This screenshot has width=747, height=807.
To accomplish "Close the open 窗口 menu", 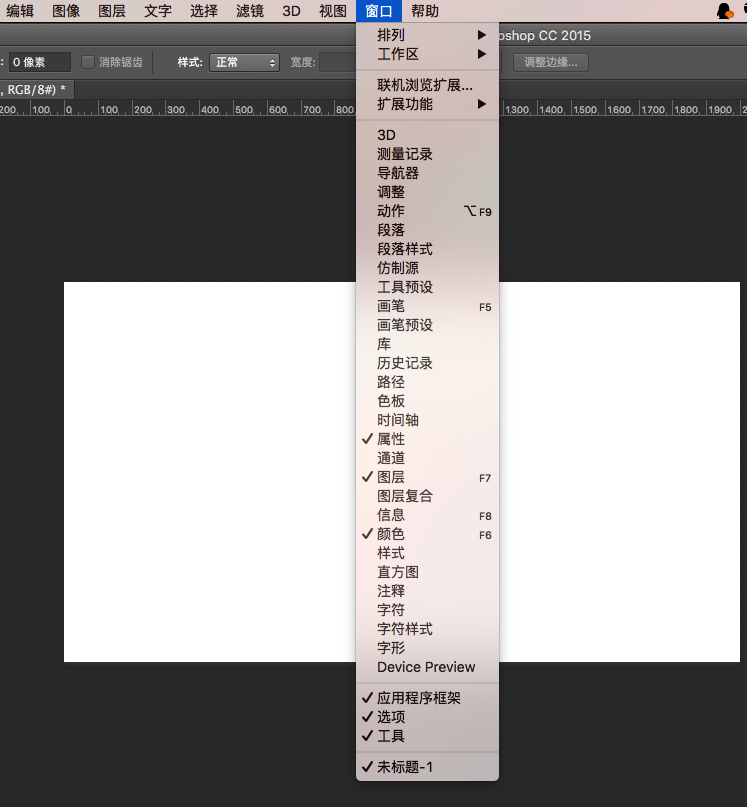I will click(x=379, y=11).
